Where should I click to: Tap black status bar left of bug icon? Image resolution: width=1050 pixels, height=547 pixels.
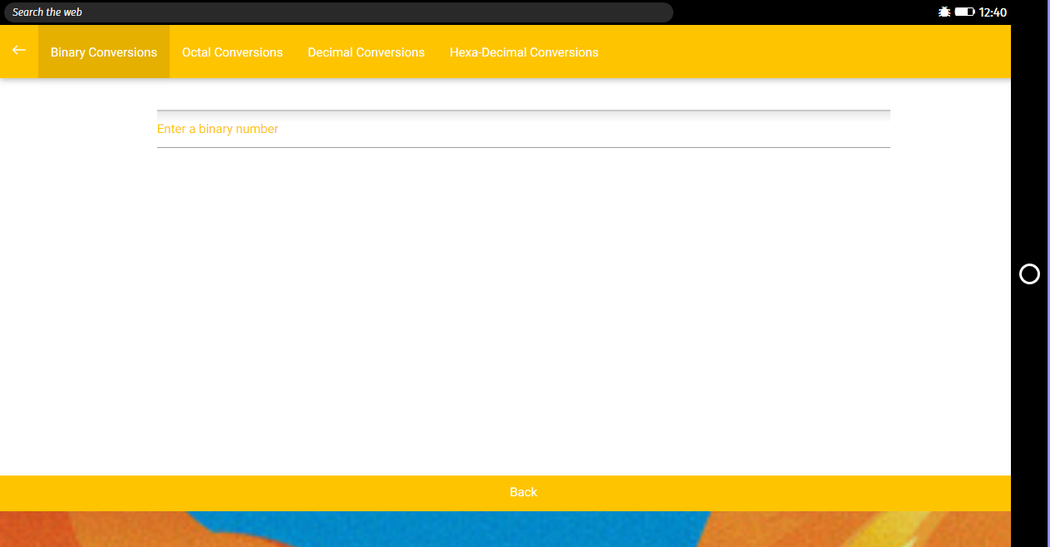point(800,12)
